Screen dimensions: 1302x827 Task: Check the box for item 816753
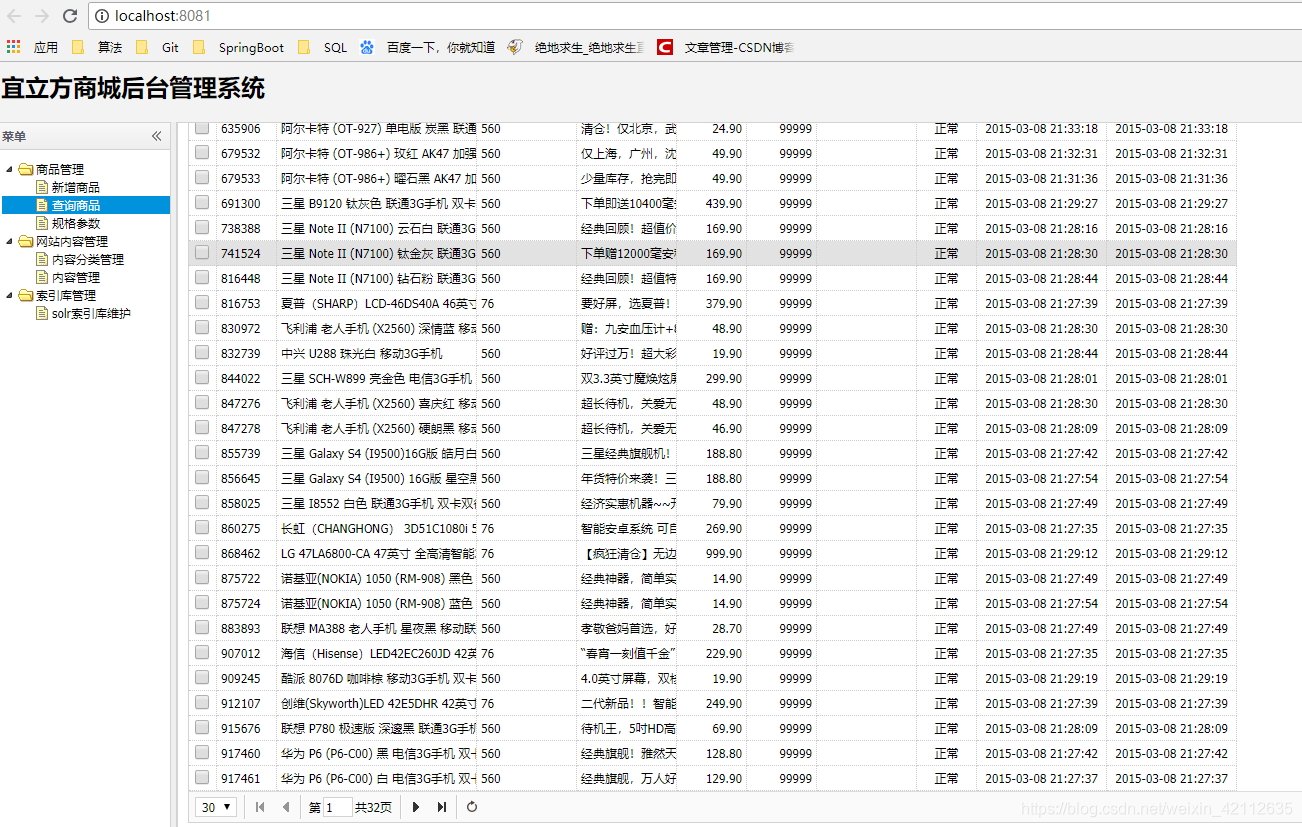click(202, 302)
